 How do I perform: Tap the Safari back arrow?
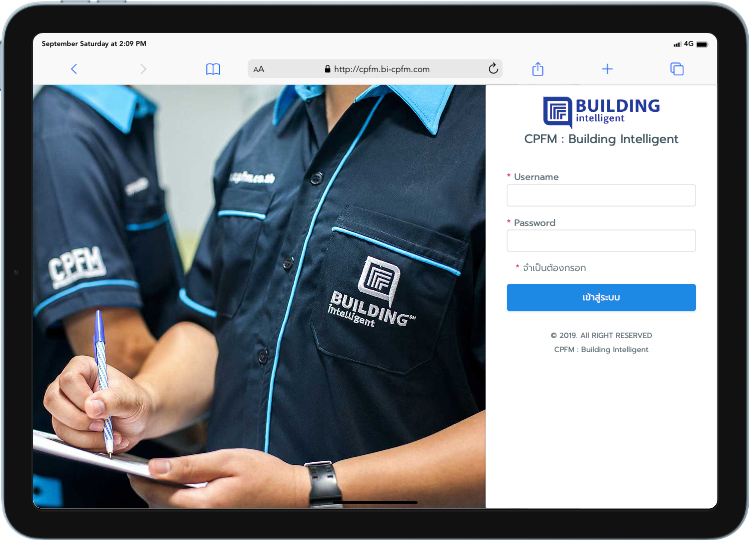pos(73,69)
